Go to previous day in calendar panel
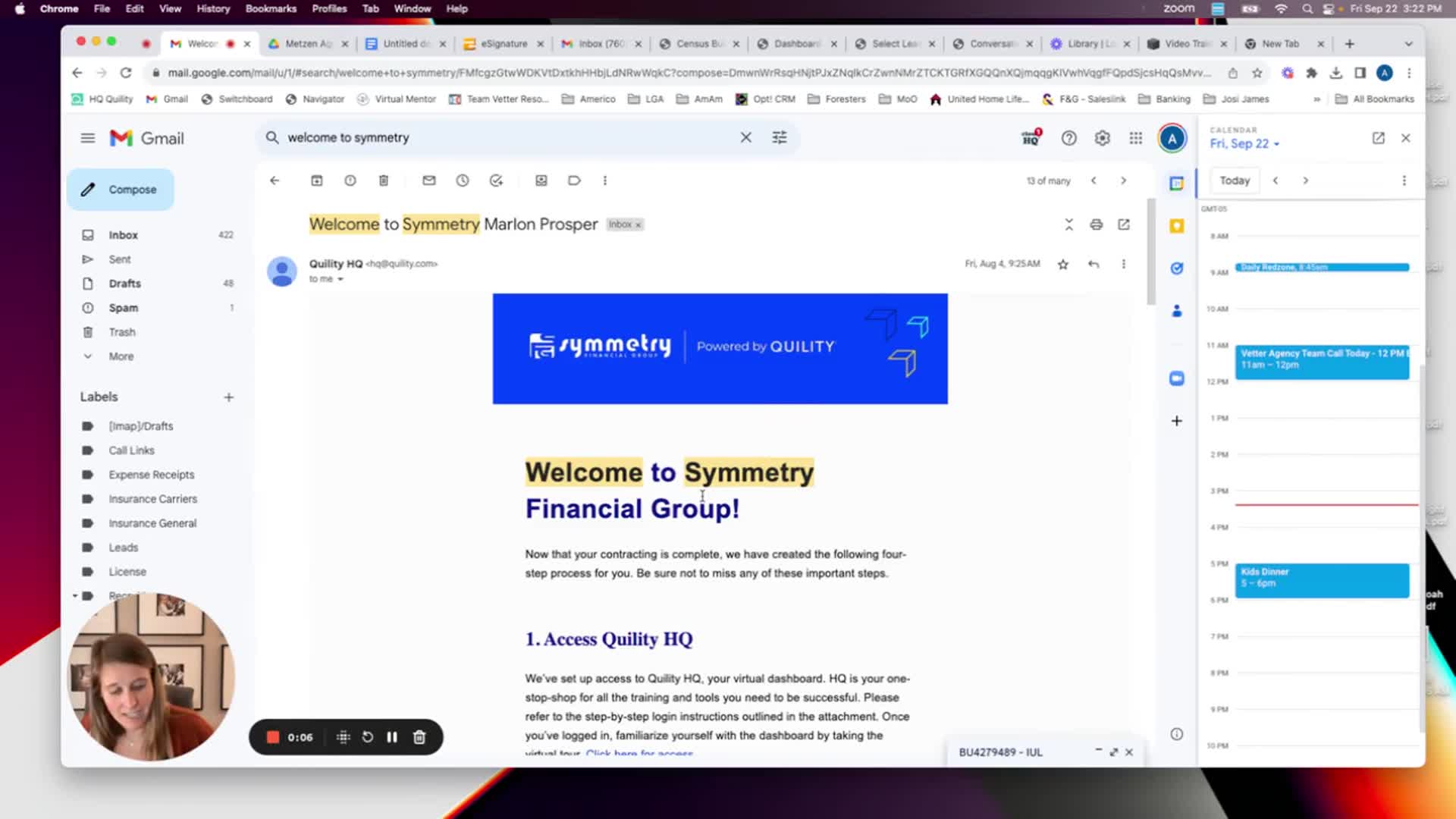Screen dimensions: 1456x819 [x=1276, y=180]
